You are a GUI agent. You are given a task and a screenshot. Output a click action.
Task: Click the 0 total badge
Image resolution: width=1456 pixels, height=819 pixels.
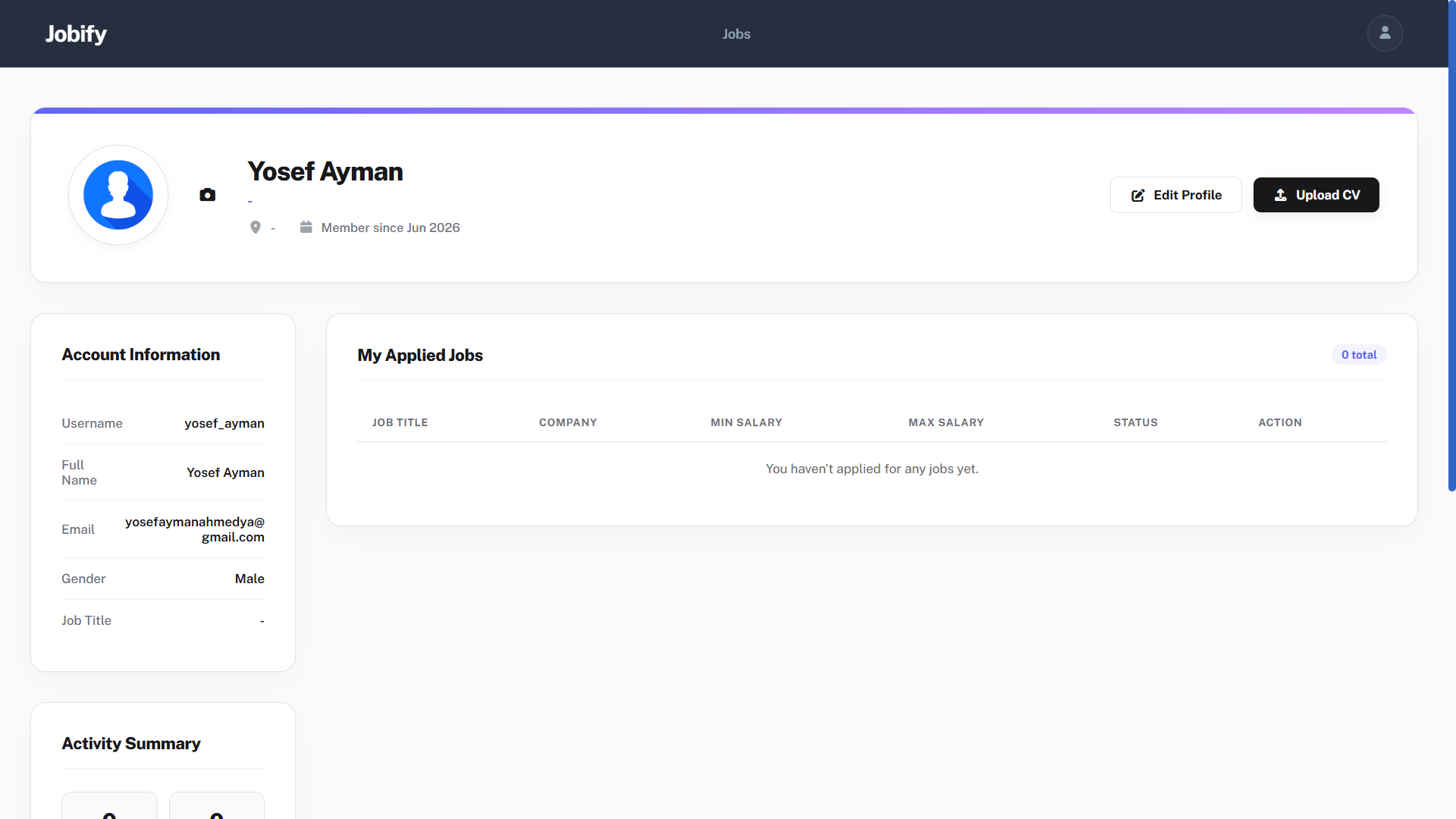[x=1359, y=355]
